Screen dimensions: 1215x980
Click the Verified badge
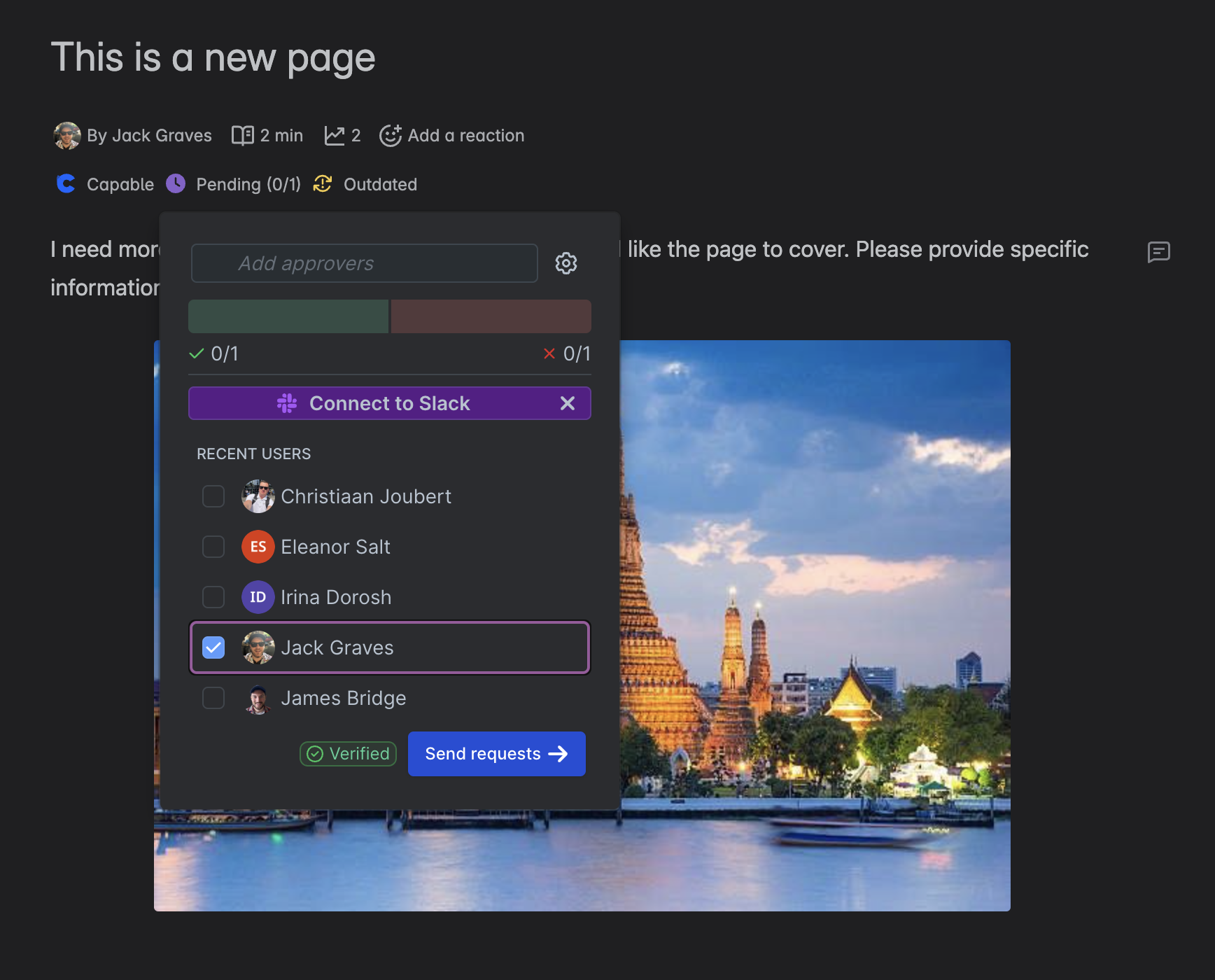pyautogui.click(x=347, y=754)
